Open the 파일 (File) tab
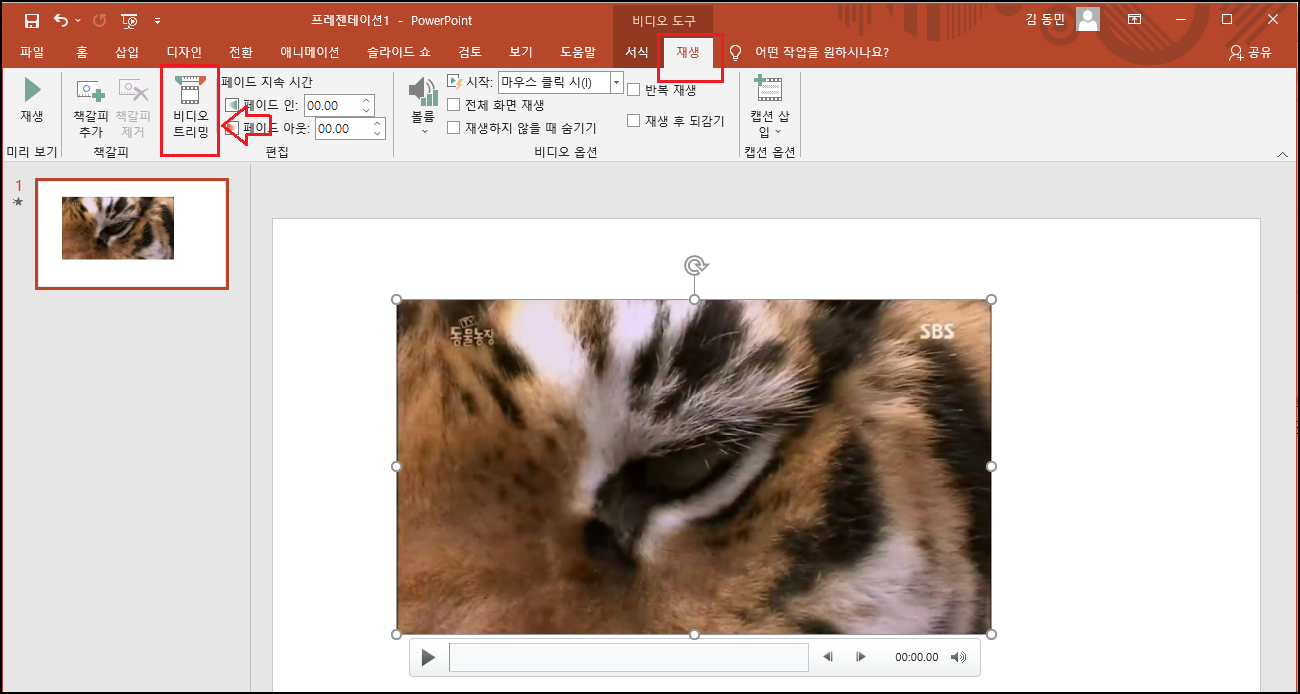 click(x=32, y=52)
